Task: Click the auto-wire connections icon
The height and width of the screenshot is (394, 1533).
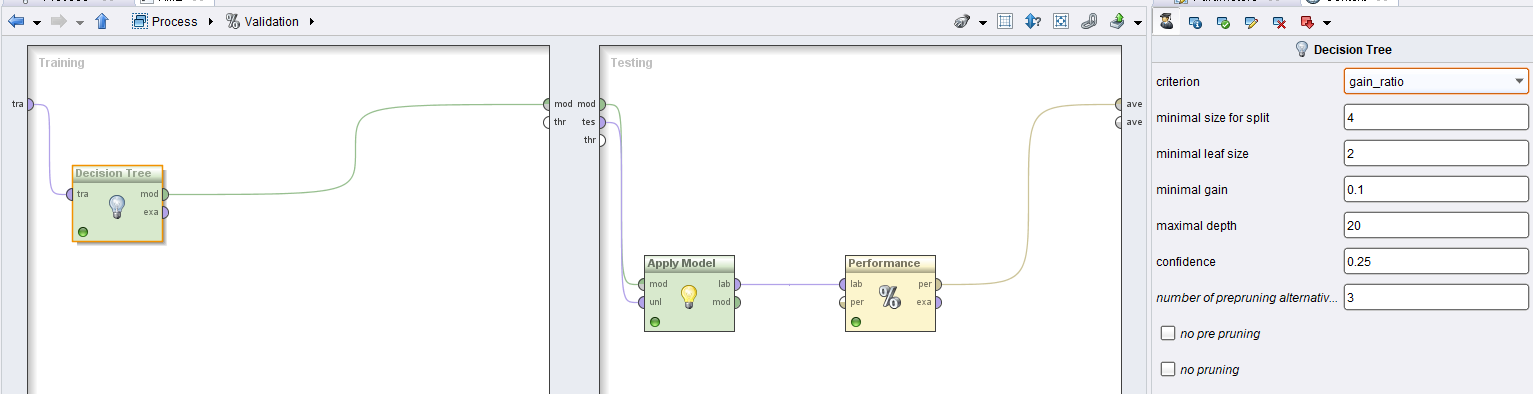Action: (962, 21)
